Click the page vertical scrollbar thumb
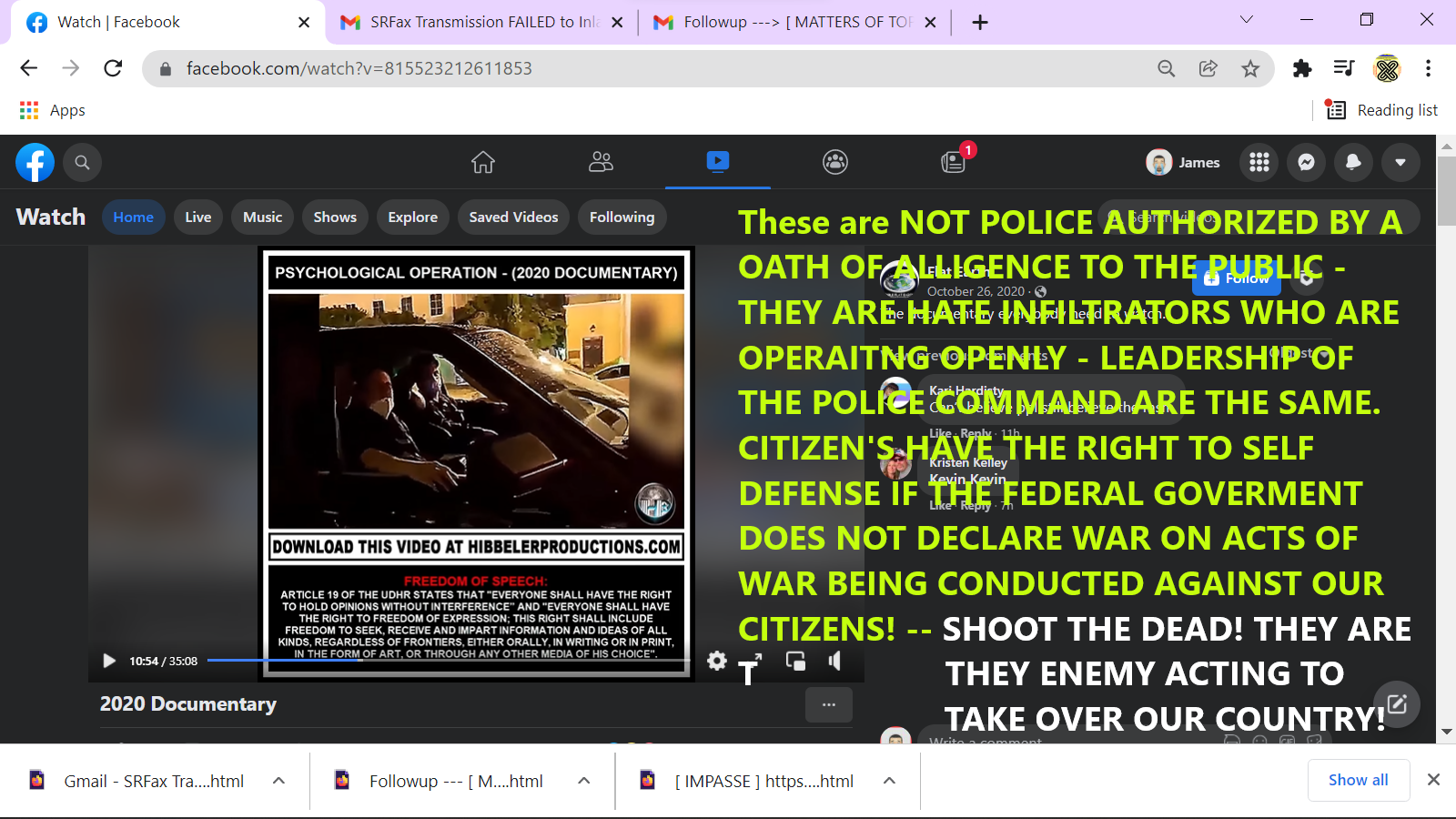This screenshot has width=1456, height=819. click(1446, 191)
